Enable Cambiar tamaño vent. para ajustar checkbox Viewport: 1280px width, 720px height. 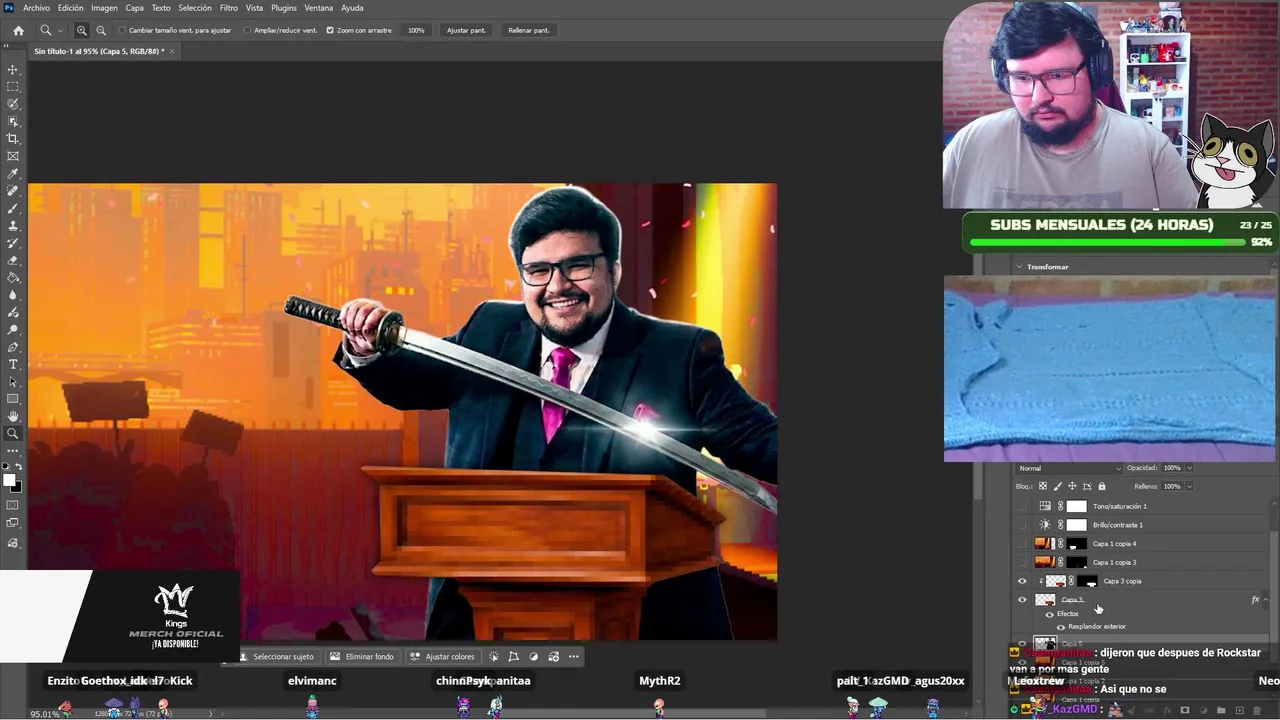pos(122,30)
